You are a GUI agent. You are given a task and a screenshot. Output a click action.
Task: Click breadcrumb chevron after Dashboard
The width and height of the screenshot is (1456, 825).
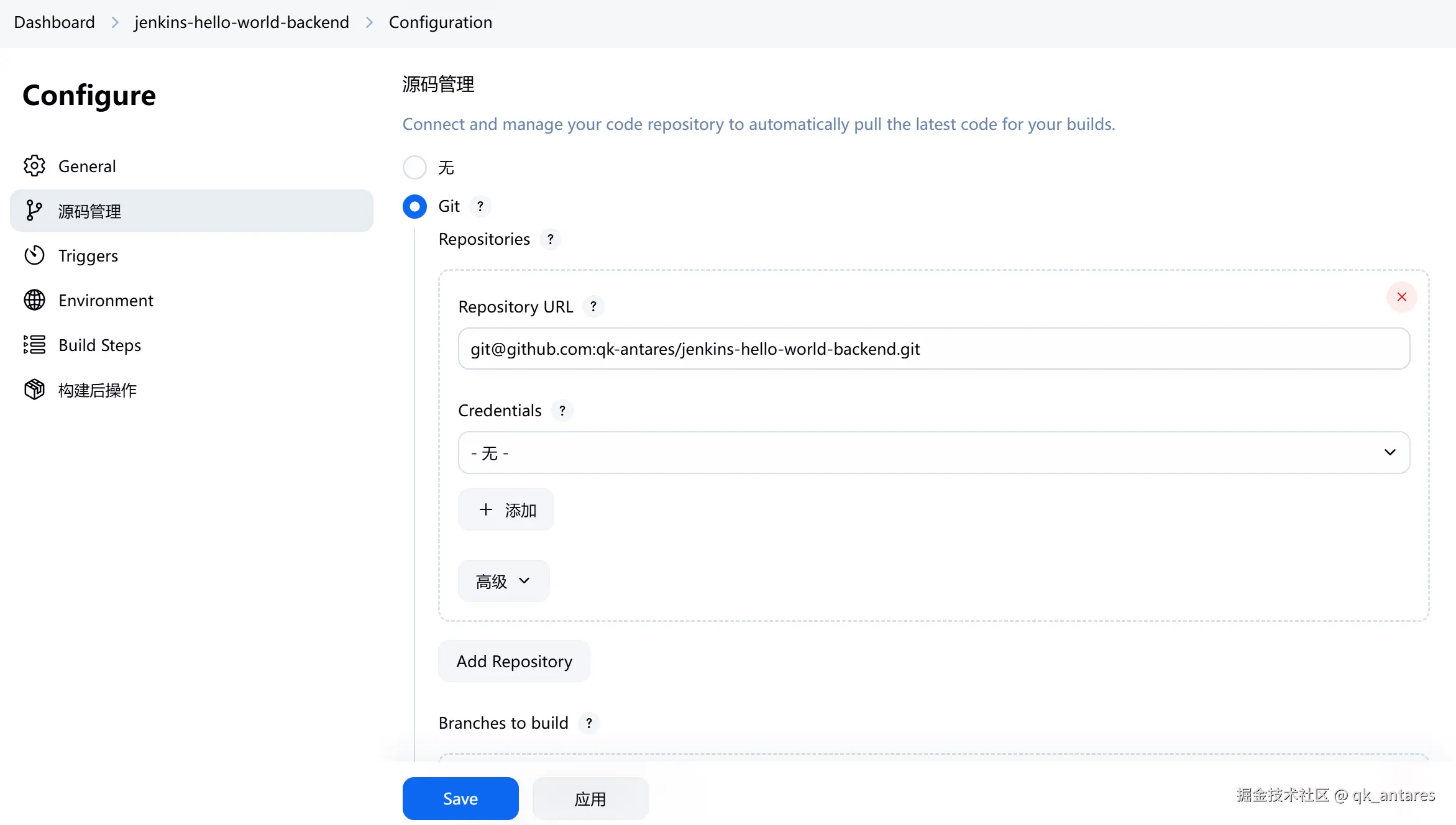(x=115, y=22)
